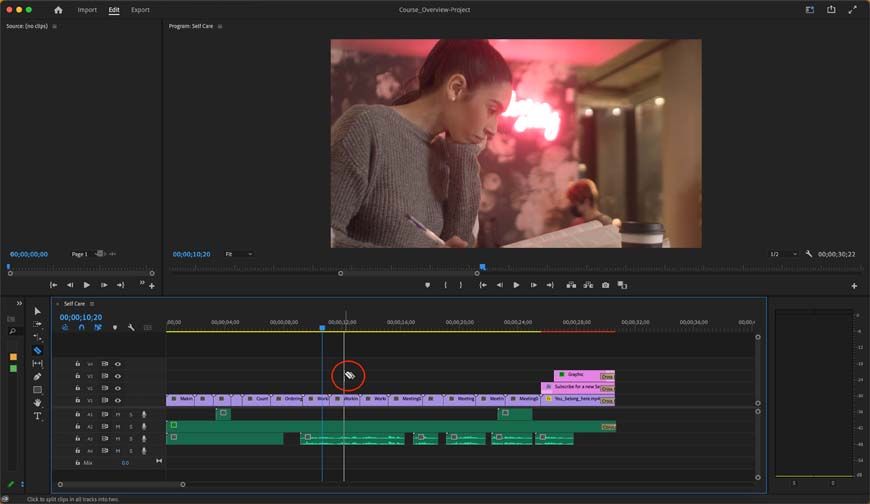Select the Slip tool

[37, 364]
